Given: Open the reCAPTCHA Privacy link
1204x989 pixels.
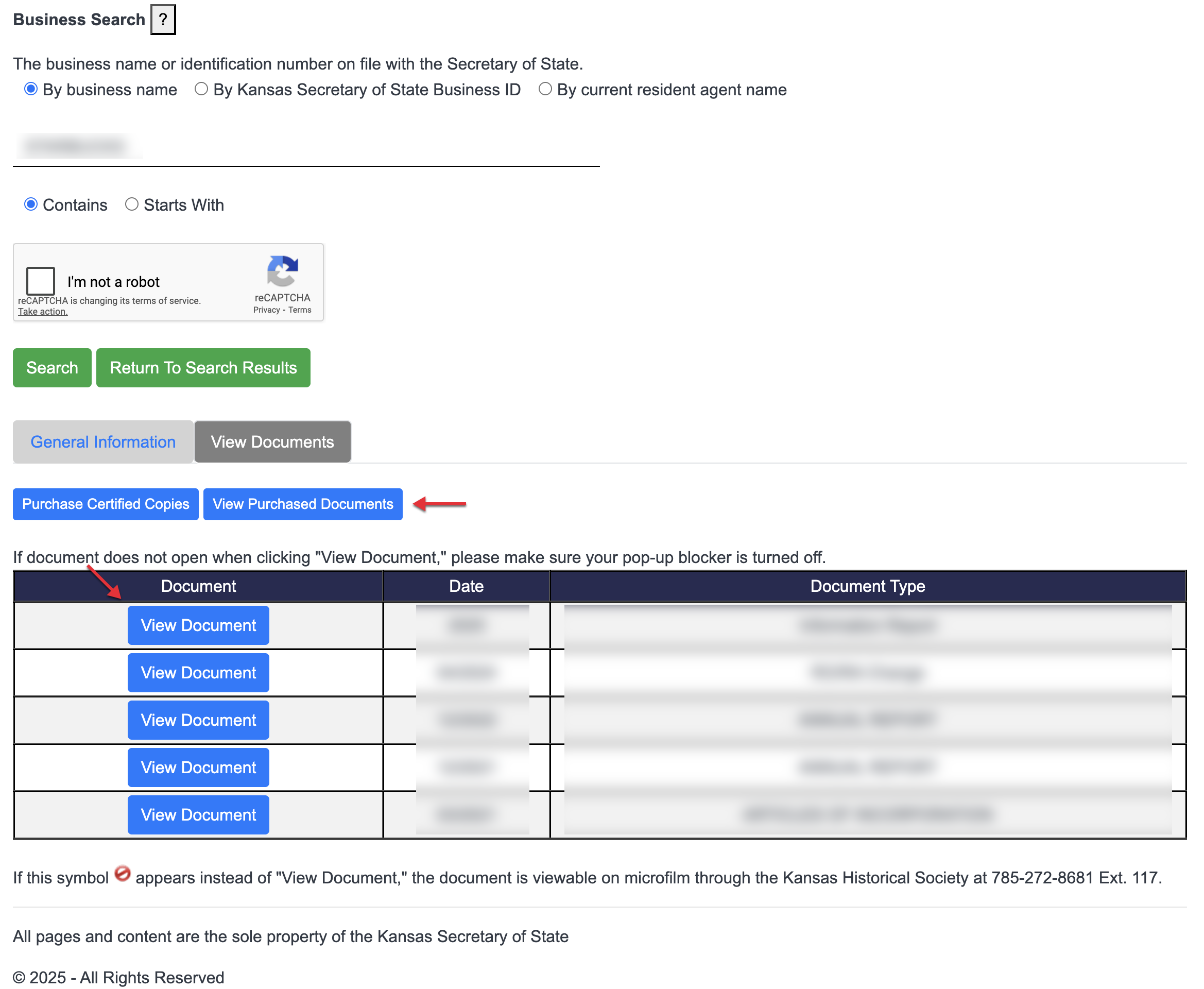Looking at the screenshot, I should point(267,310).
